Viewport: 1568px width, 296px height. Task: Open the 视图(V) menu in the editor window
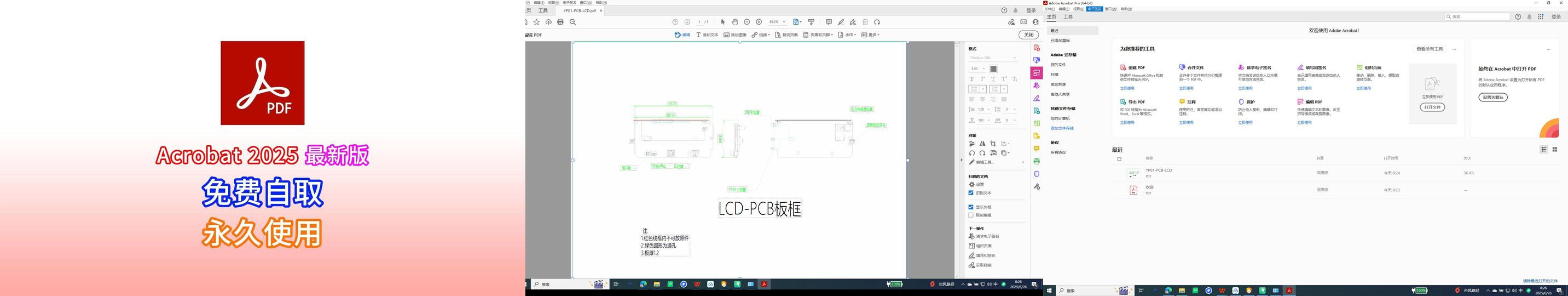tap(553, 2)
